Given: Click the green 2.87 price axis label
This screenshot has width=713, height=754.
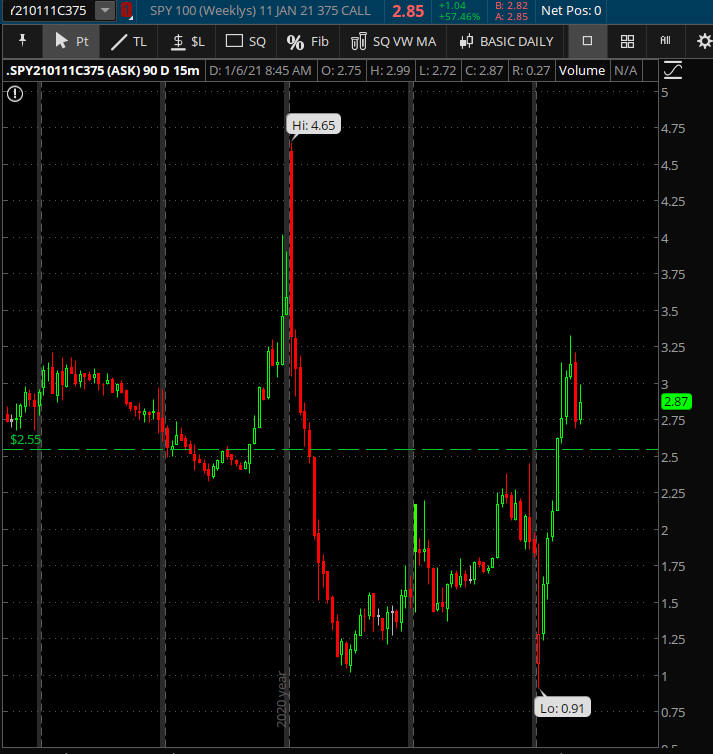Looking at the screenshot, I should (x=676, y=402).
